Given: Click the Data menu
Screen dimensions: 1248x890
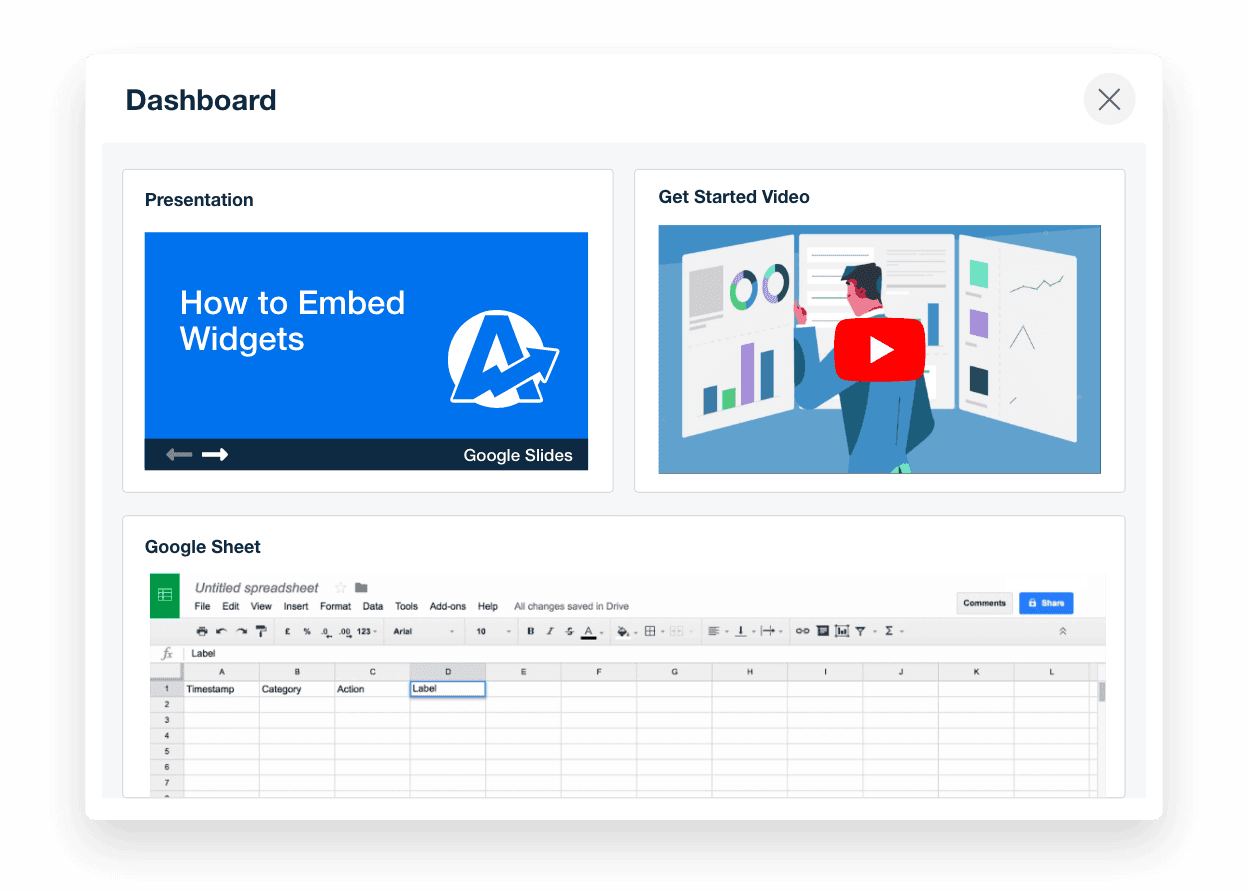Looking at the screenshot, I should 372,606.
